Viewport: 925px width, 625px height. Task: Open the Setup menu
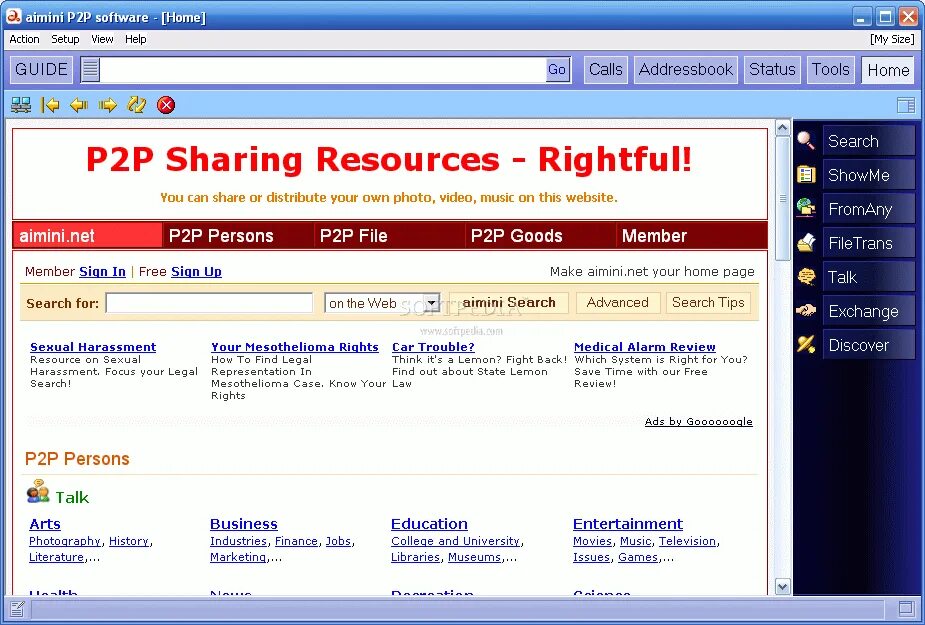pyautogui.click(x=65, y=39)
